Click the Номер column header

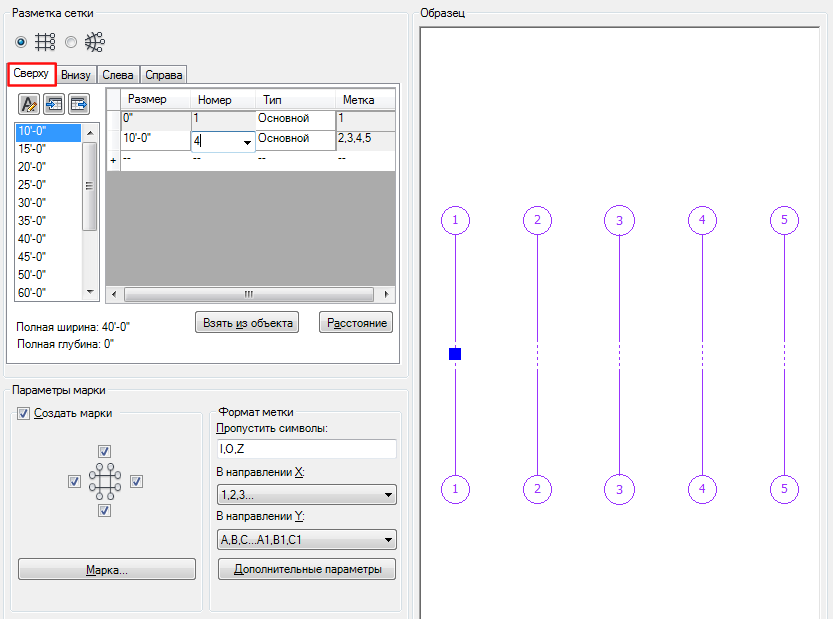coord(223,99)
